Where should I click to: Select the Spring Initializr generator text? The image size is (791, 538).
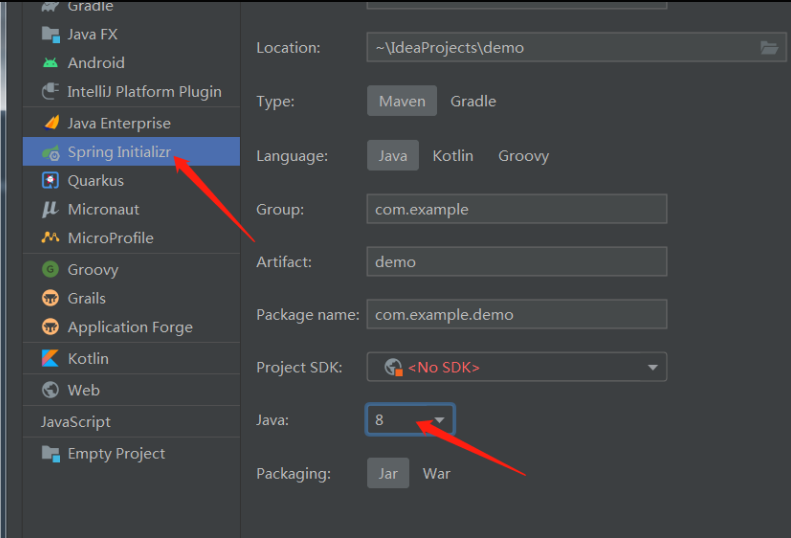[119, 152]
